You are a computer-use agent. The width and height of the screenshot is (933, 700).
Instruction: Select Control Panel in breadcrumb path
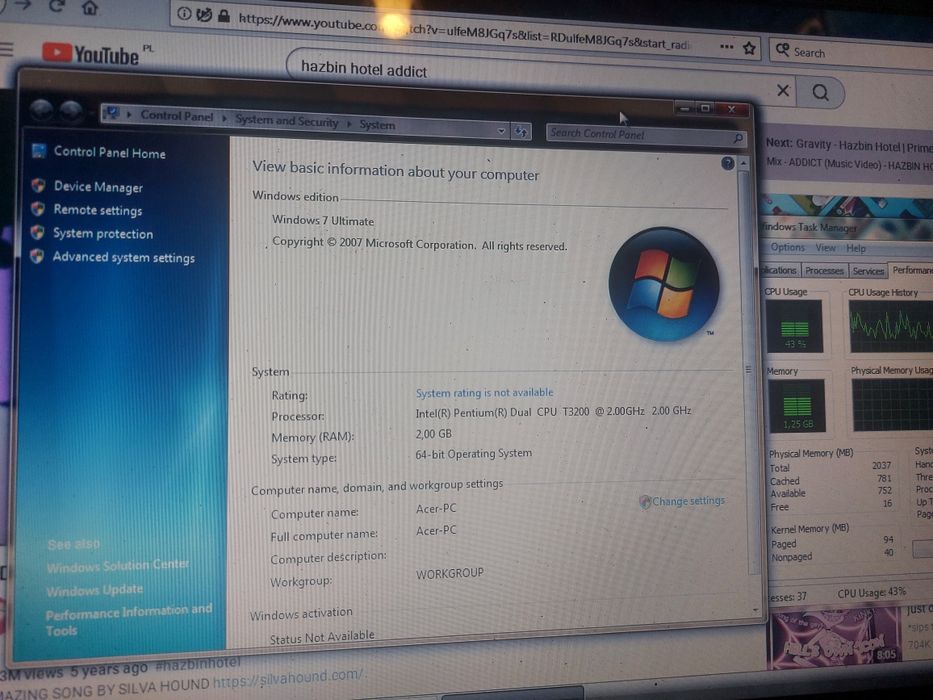177,117
